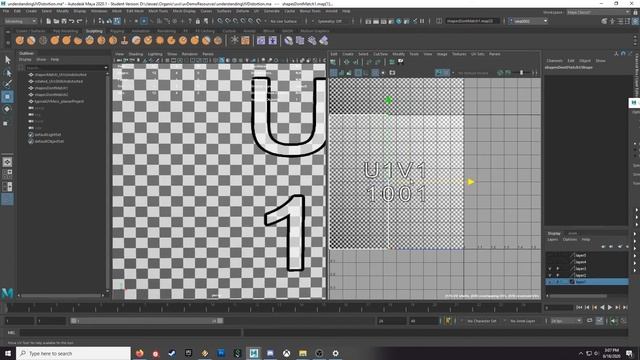Toggle the highlighted snap icon in the status line
Viewport: 640px width, 360px height.
144,21
